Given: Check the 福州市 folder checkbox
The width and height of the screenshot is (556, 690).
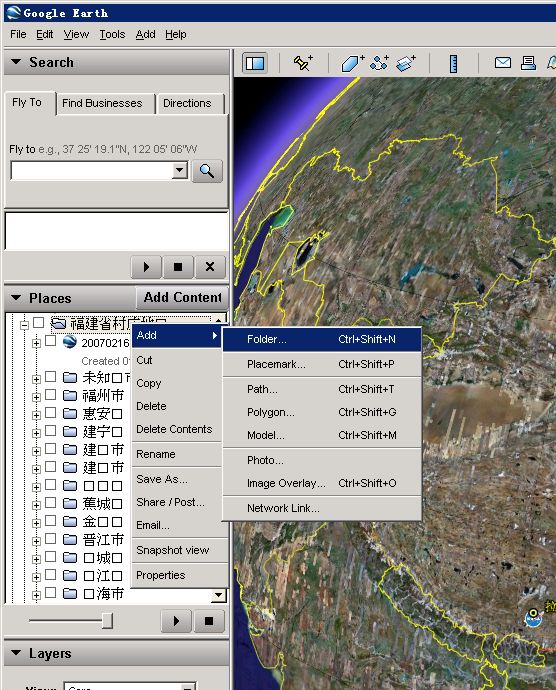Looking at the screenshot, I should click(51, 395).
